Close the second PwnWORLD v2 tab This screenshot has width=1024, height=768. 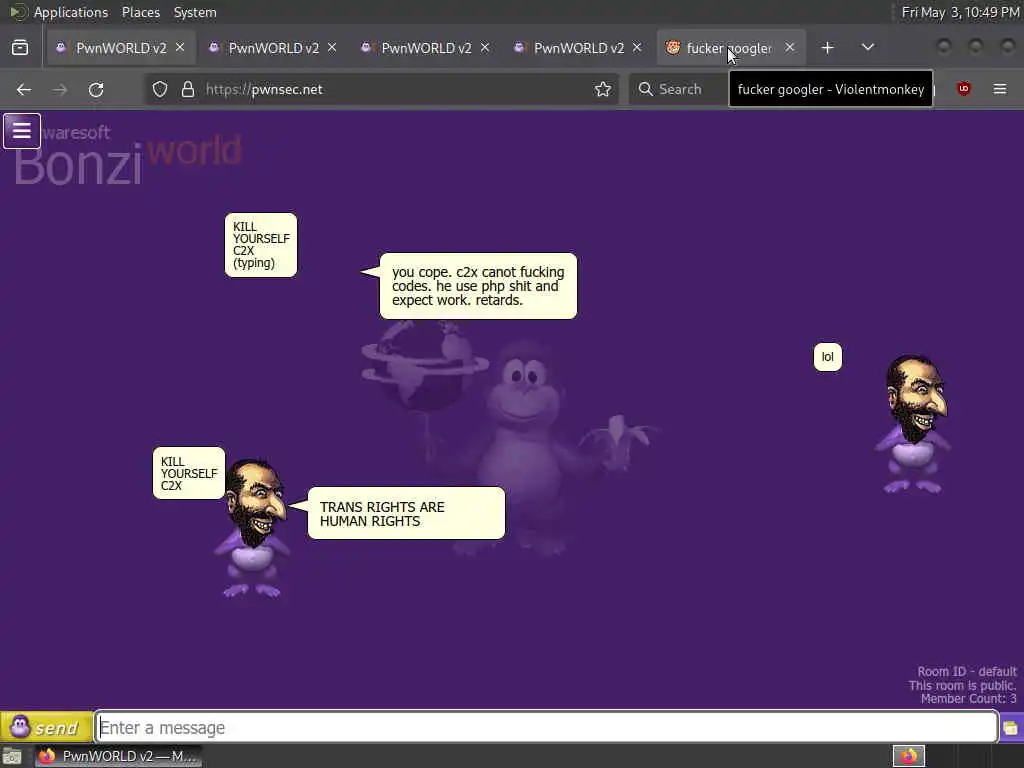(x=332, y=48)
